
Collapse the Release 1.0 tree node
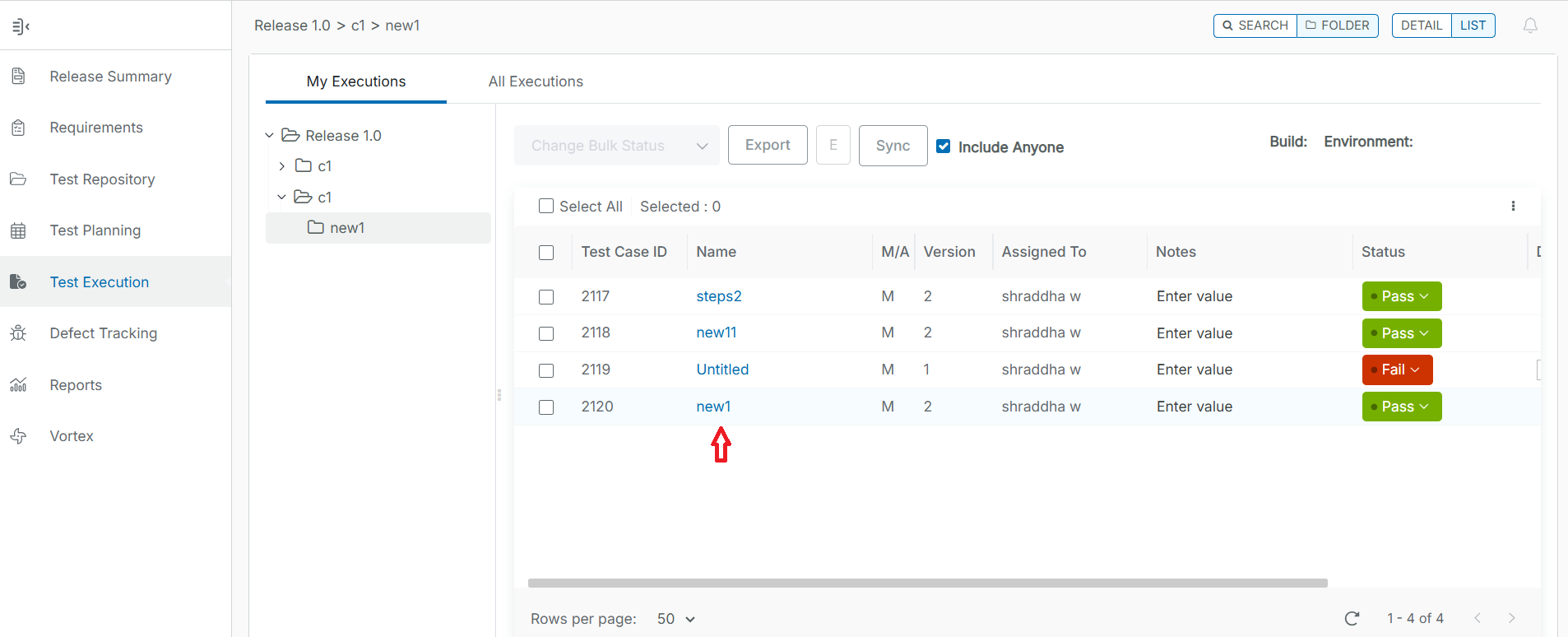[x=270, y=136]
